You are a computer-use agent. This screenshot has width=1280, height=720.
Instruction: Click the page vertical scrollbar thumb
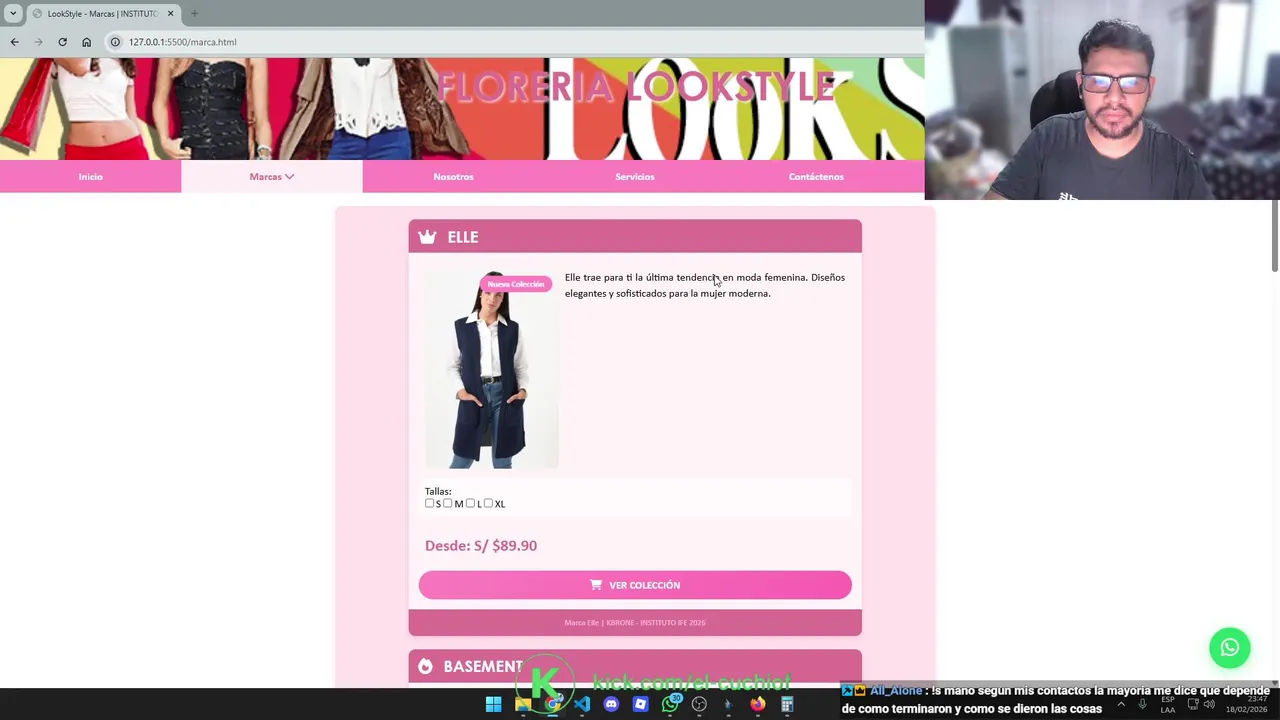[1275, 235]
